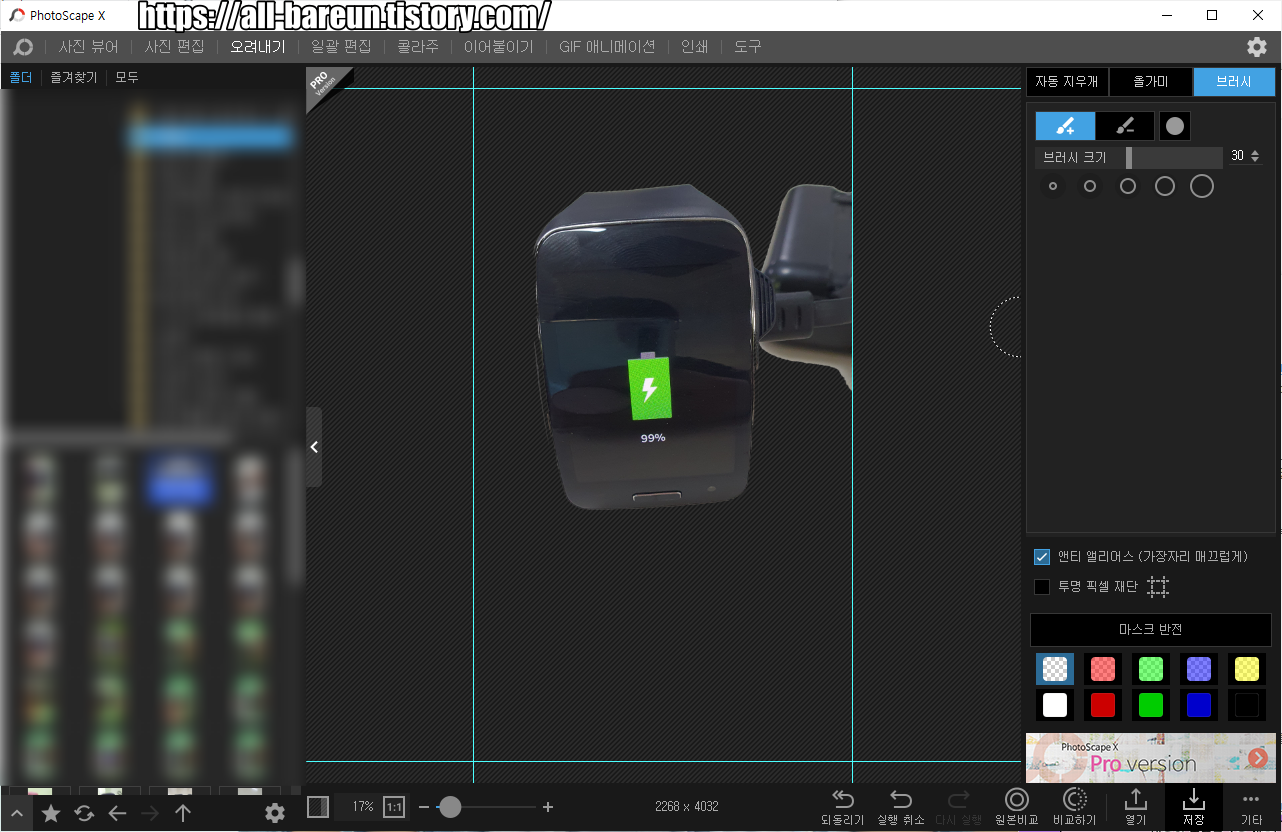Click the 17% zoom value
Image resolution: width=1282 pixels, height=832 pixels.
pos(362,807)
